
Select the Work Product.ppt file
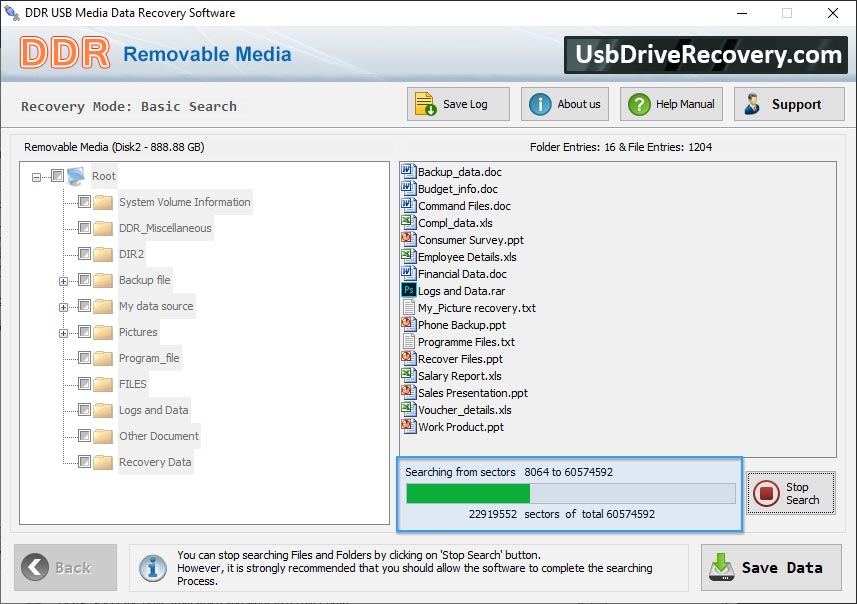coord(461,427)
